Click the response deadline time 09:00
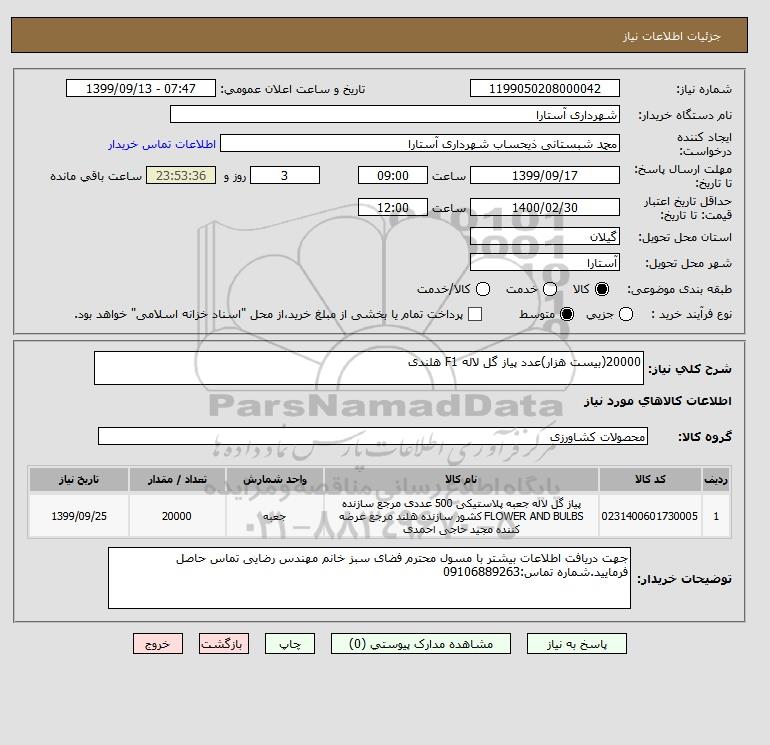Screen dimensions: 770x745 [x=393, y=175]
